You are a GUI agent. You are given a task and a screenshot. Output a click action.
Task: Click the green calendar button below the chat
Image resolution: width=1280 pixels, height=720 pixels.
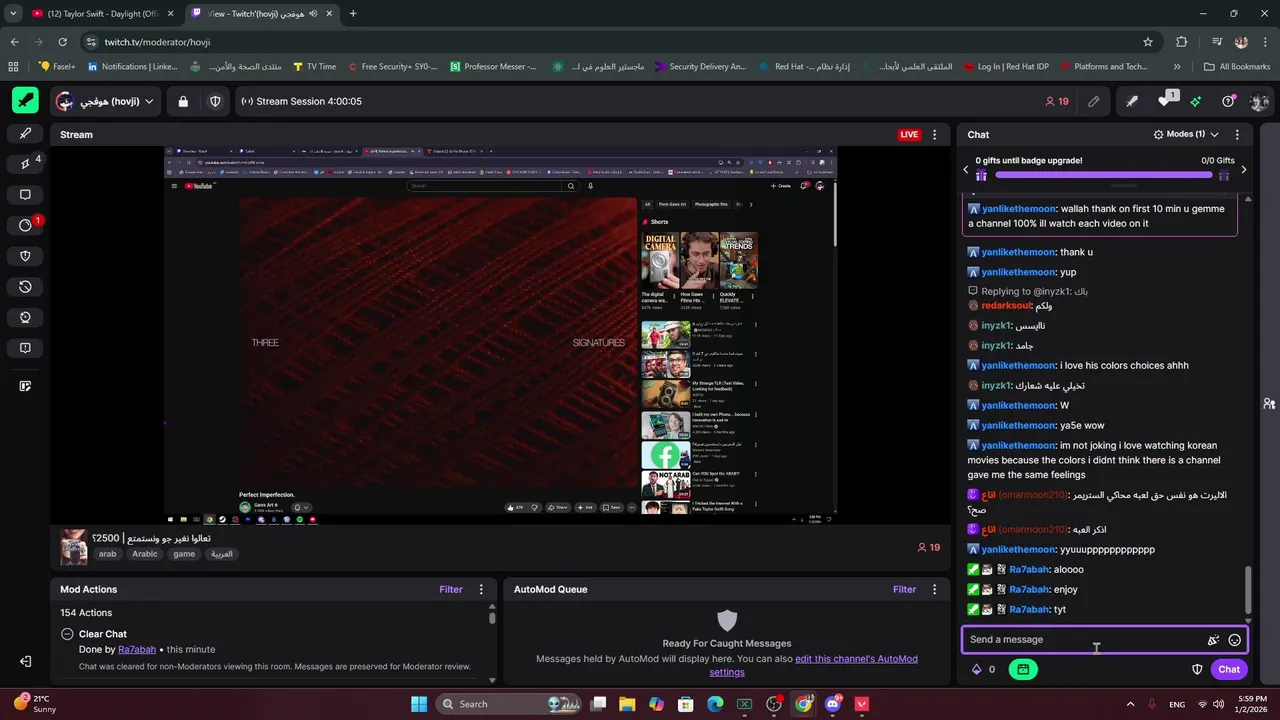point(1021,669)
